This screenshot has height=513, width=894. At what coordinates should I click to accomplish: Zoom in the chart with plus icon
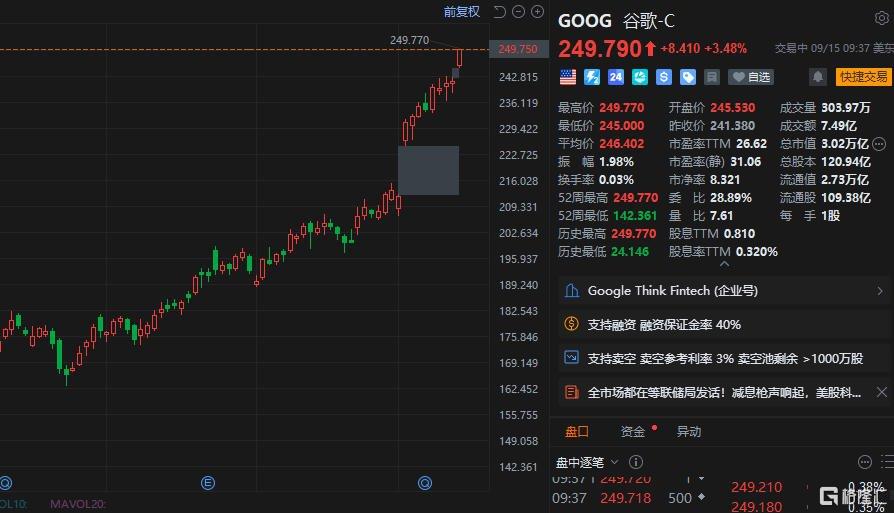coord(537,11)
